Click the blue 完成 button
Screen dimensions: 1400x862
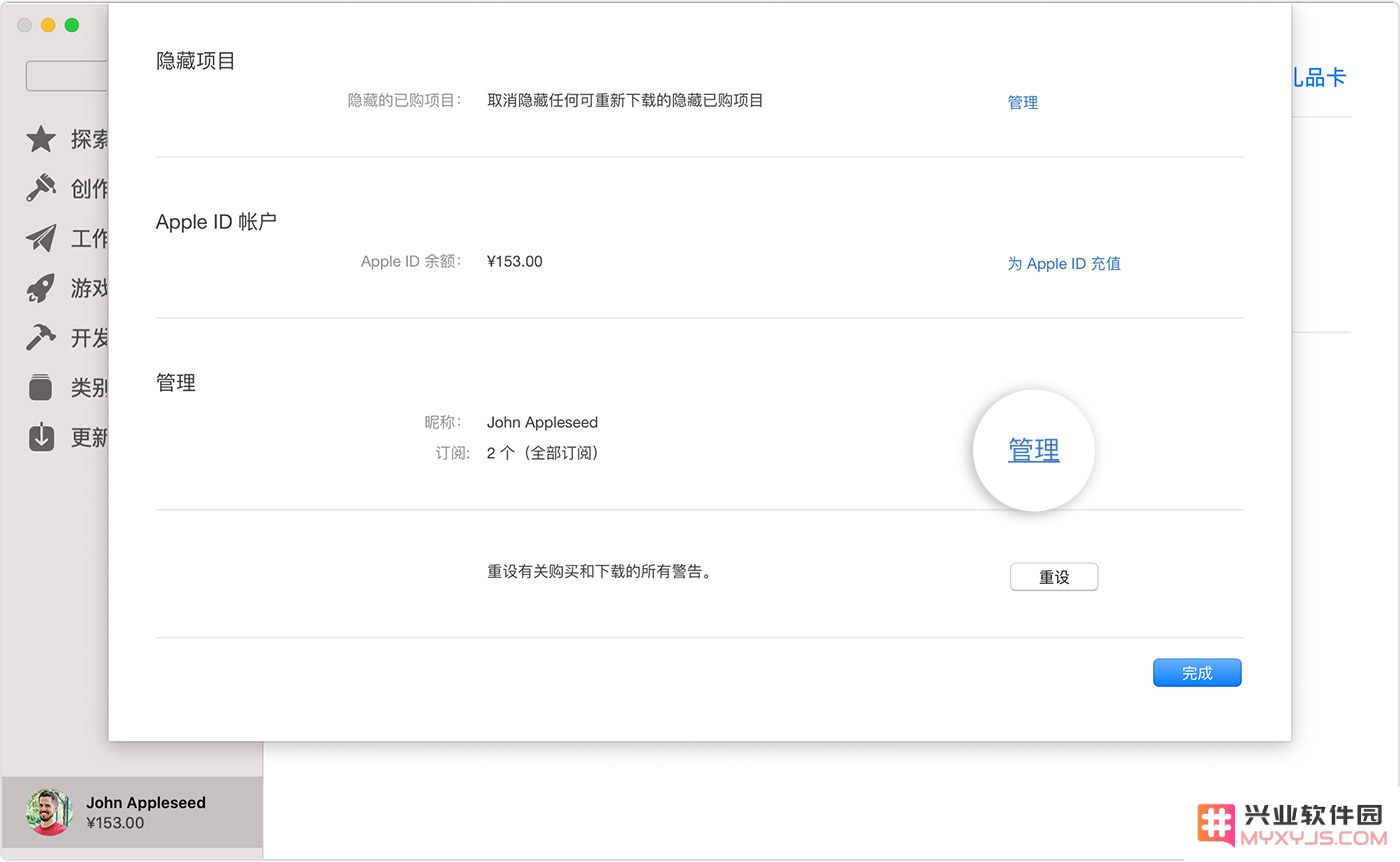click(1197, 673)
